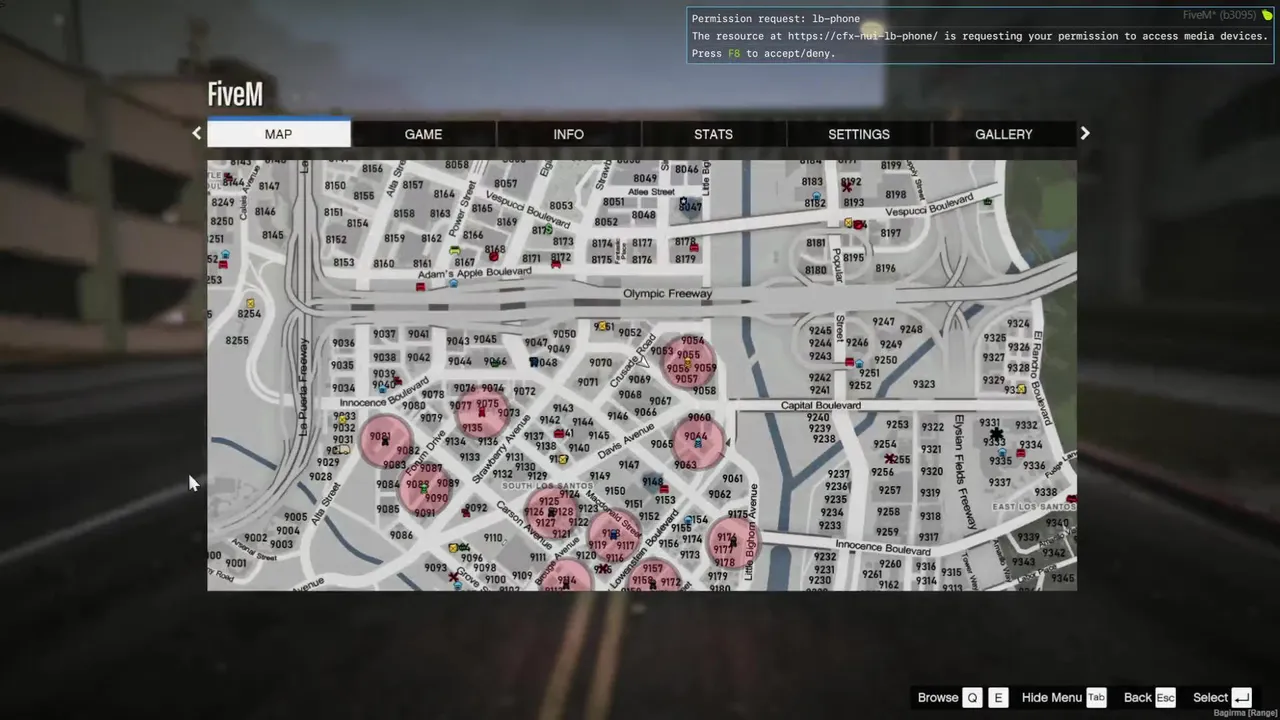Select the pink zone circle around postal 9044
Image resolution: width=1280 pixels, height=720 pixels.
[x=698, y=441]
